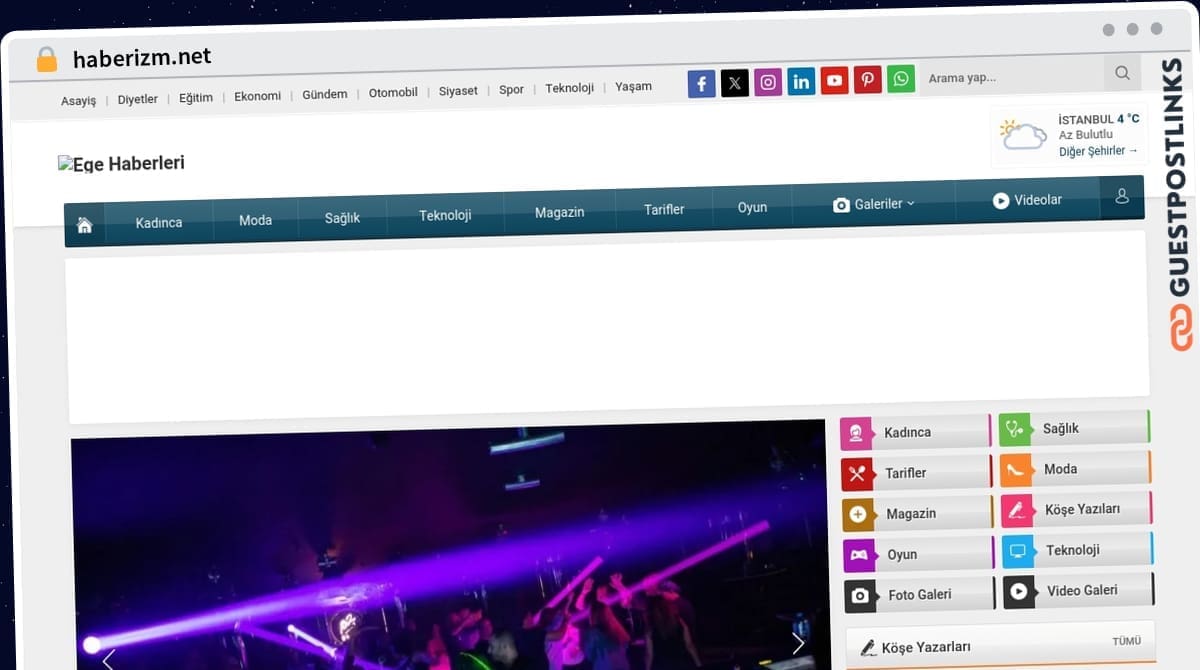Open the Yaşam top link
Image resolution: width=1200 pixels, height=670 pixels.
(x=633, y=86)
